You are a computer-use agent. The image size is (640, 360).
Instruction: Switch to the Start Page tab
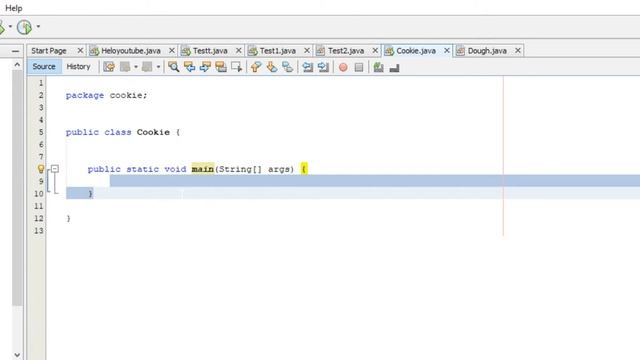[x=49, y=51]
